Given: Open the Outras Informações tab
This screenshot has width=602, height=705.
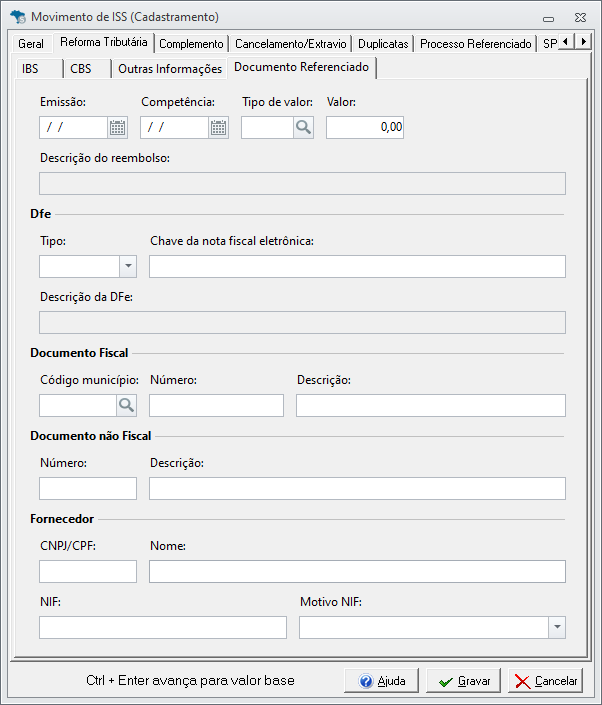Looking at the screenshot, I should [170, 69].
